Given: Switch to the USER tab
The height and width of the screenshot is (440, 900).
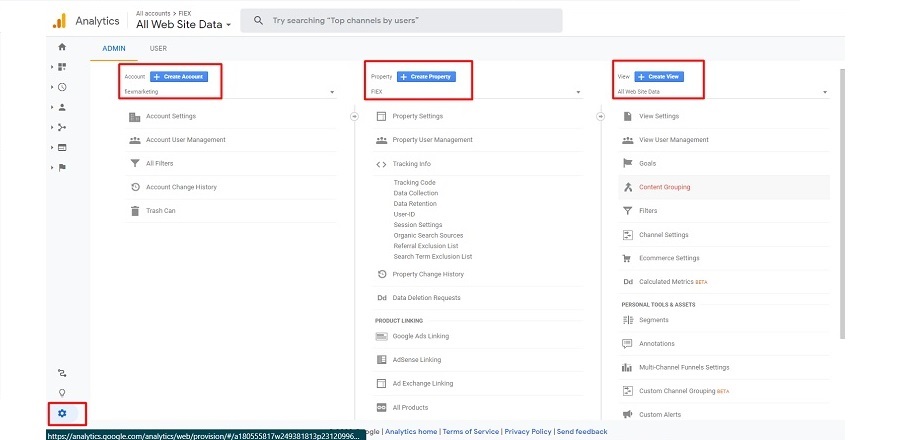Looking at the screenshot, I should pyautogui.click(x=158, y=48).
